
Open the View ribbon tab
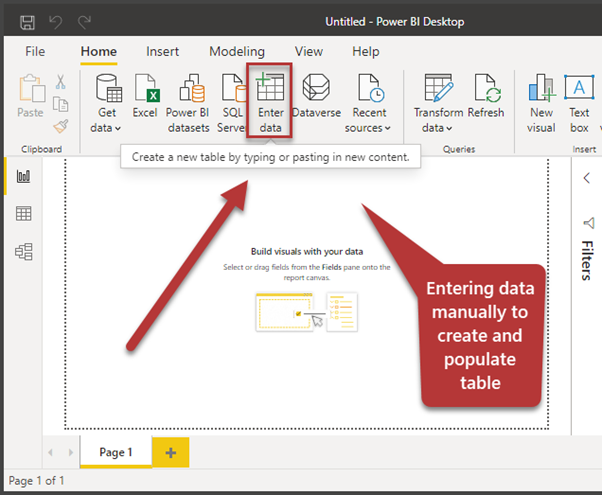click(309, 51)
